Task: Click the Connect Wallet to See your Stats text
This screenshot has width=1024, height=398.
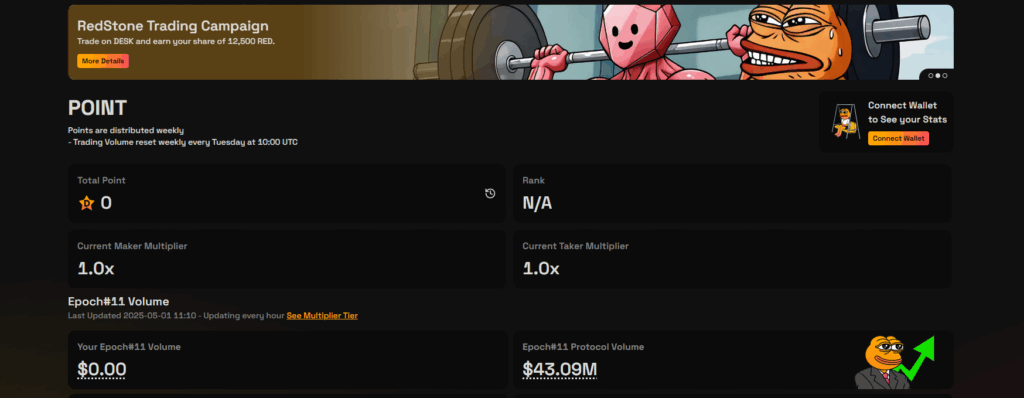Action: (x=907, y=112)
